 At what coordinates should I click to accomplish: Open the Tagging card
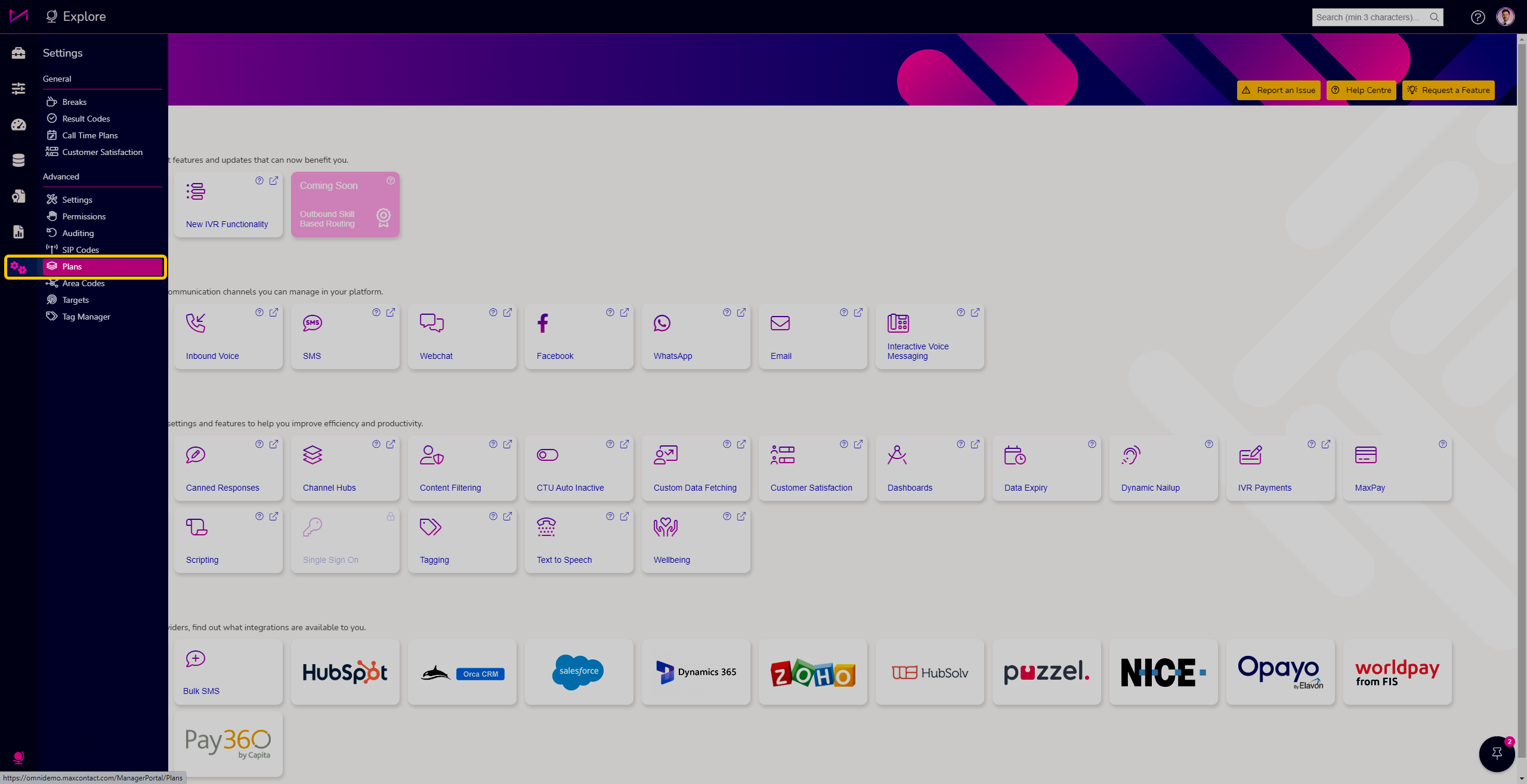[x=462, y=540]
